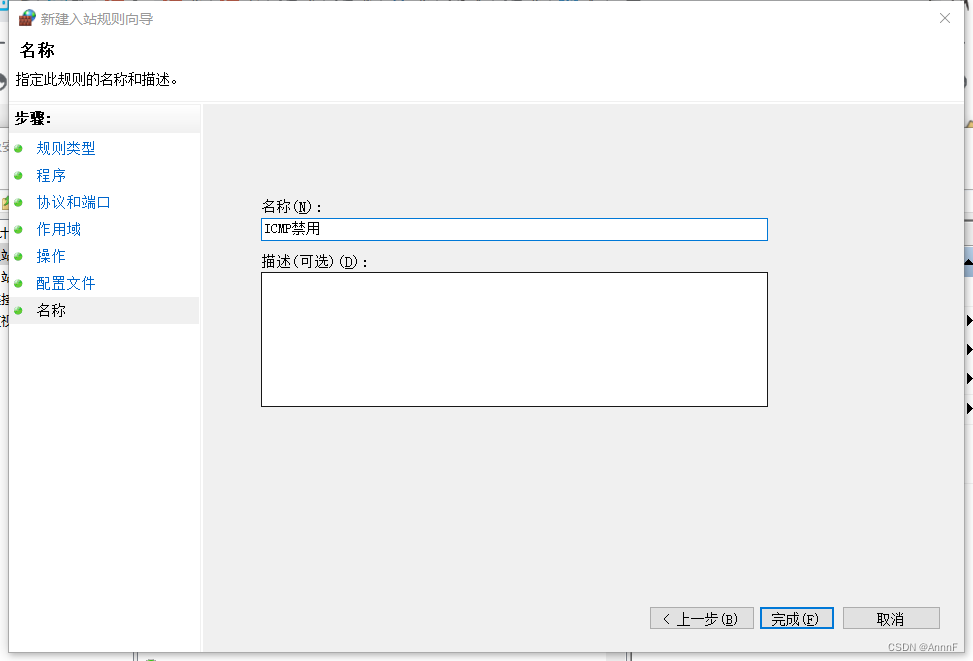Finish the wizard with 完成(F)
Viewport: 973px width, 661px height.
tap(797, 619)
